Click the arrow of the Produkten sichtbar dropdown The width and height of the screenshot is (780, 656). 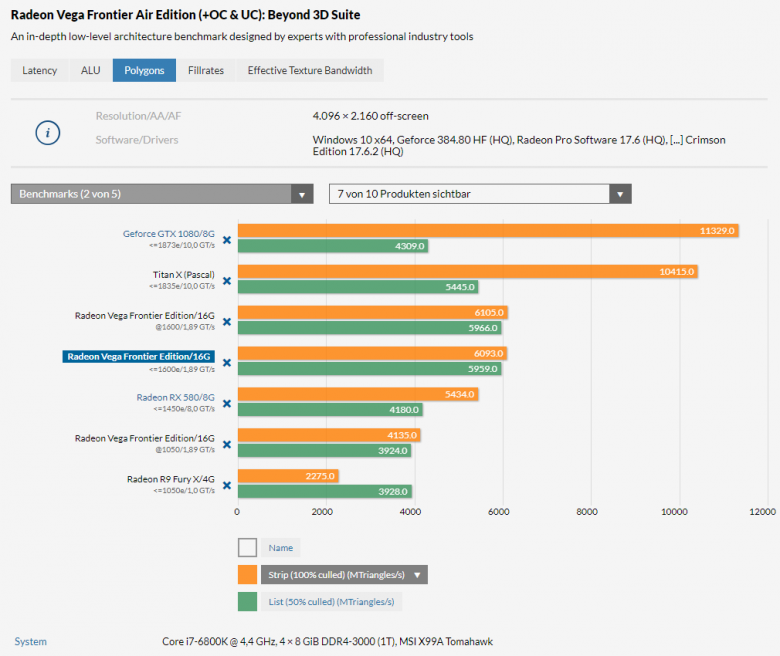coord(620,194)
